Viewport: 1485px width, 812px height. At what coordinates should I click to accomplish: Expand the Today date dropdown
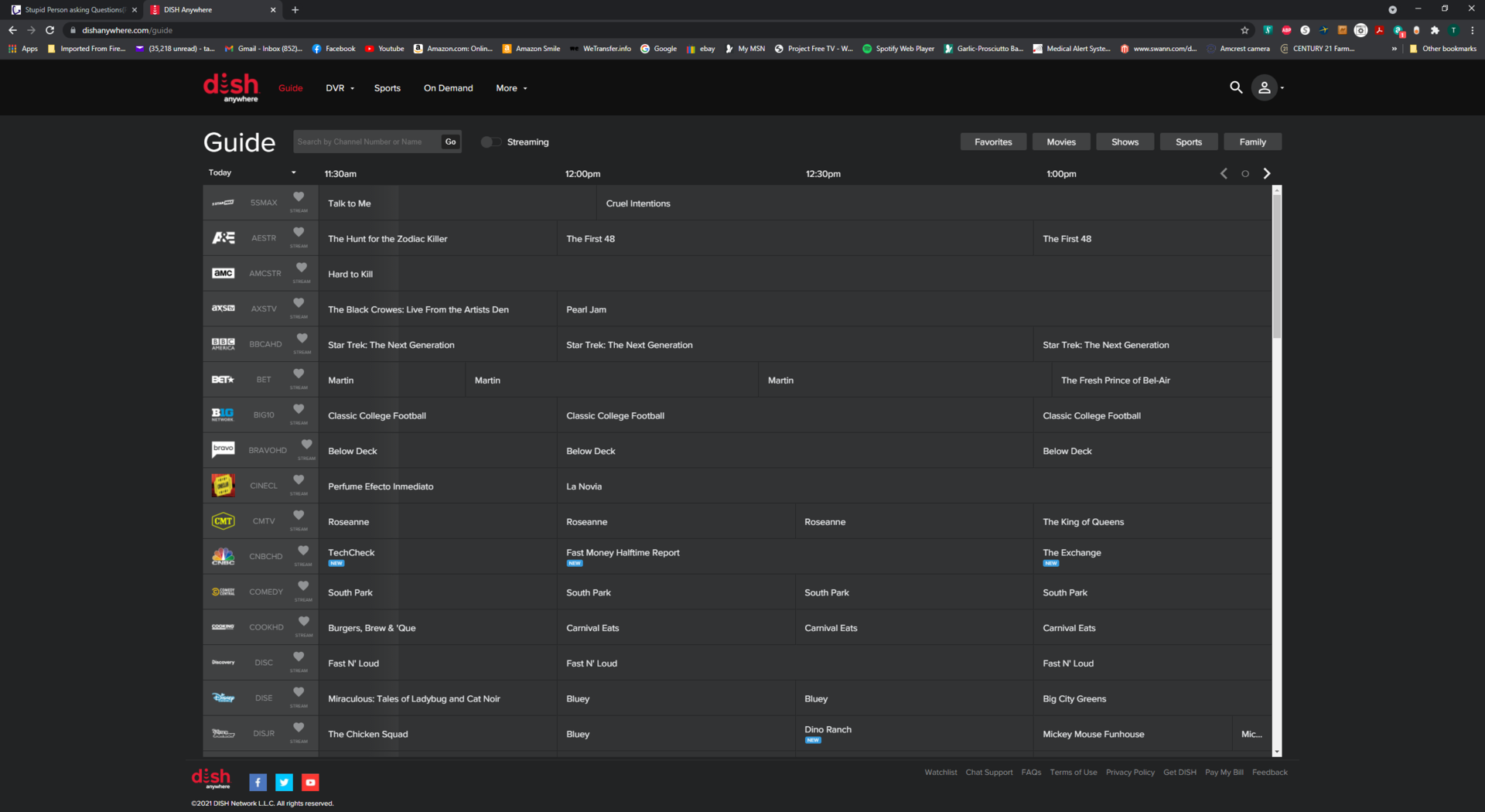pyautogui.click(x=251, y=172)
